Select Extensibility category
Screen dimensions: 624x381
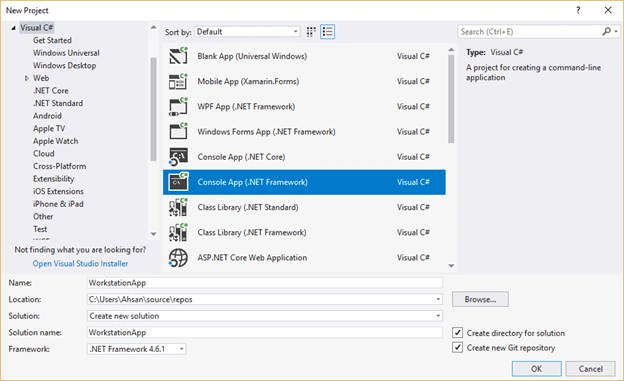pos(53,179)
